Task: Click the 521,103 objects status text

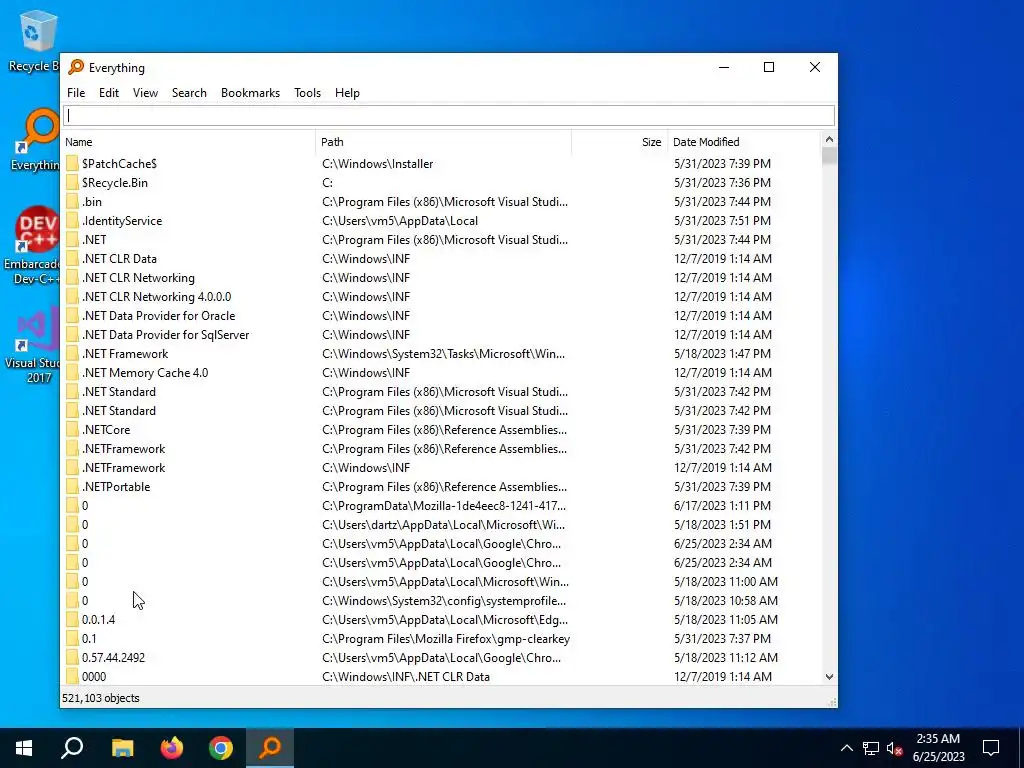Action: (x=101, y=698)
